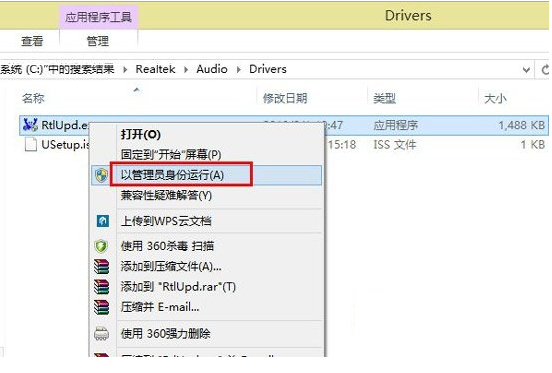Choose 压缩并 E-mail... entry
Screen dimensions: 552x373
point(160,307)
